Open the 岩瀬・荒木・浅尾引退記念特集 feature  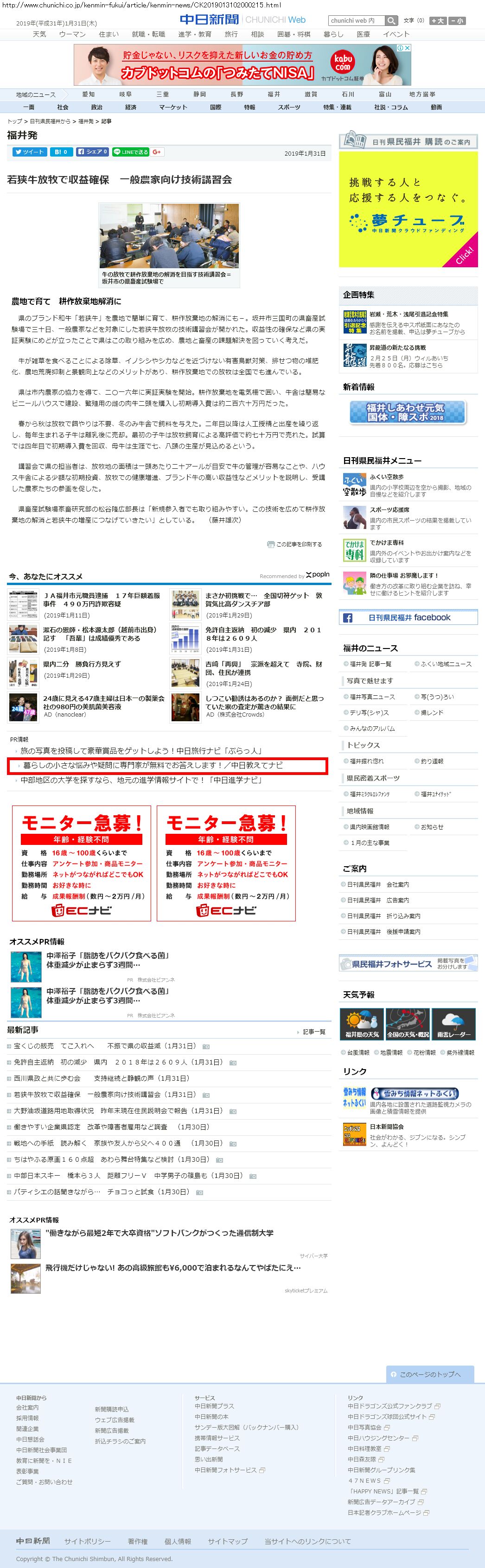click(409, 314)
